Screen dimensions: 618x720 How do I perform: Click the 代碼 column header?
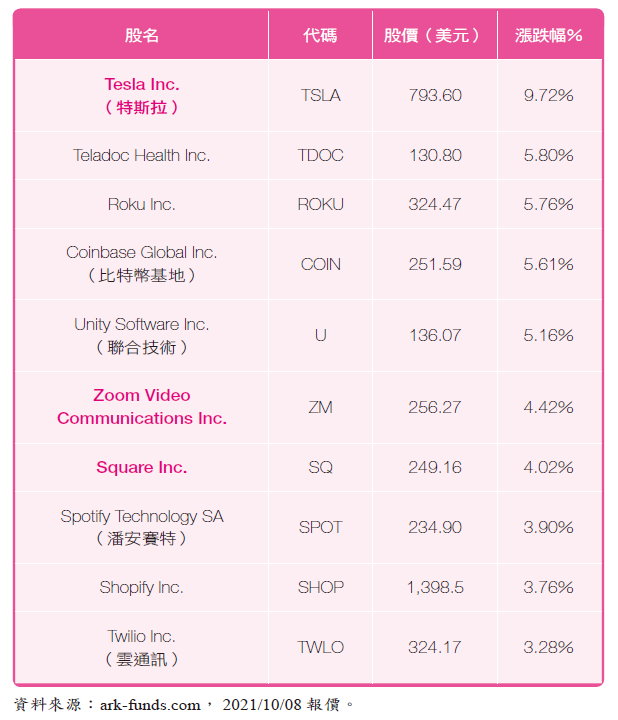pyautogui.click(x=320, y=35)
